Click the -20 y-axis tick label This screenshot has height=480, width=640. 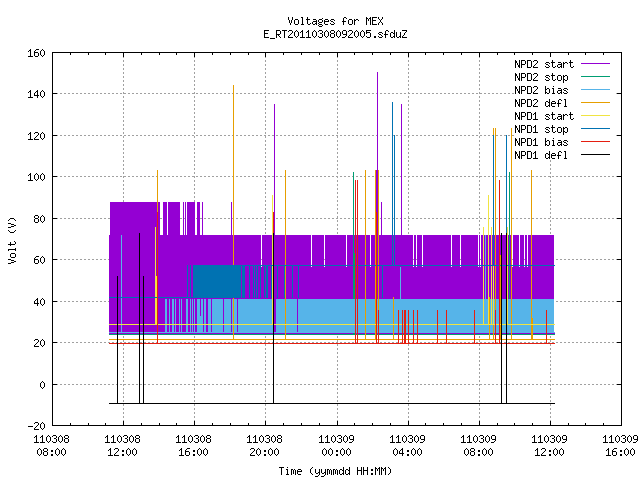pyautogui.click(x=36, y=426)
